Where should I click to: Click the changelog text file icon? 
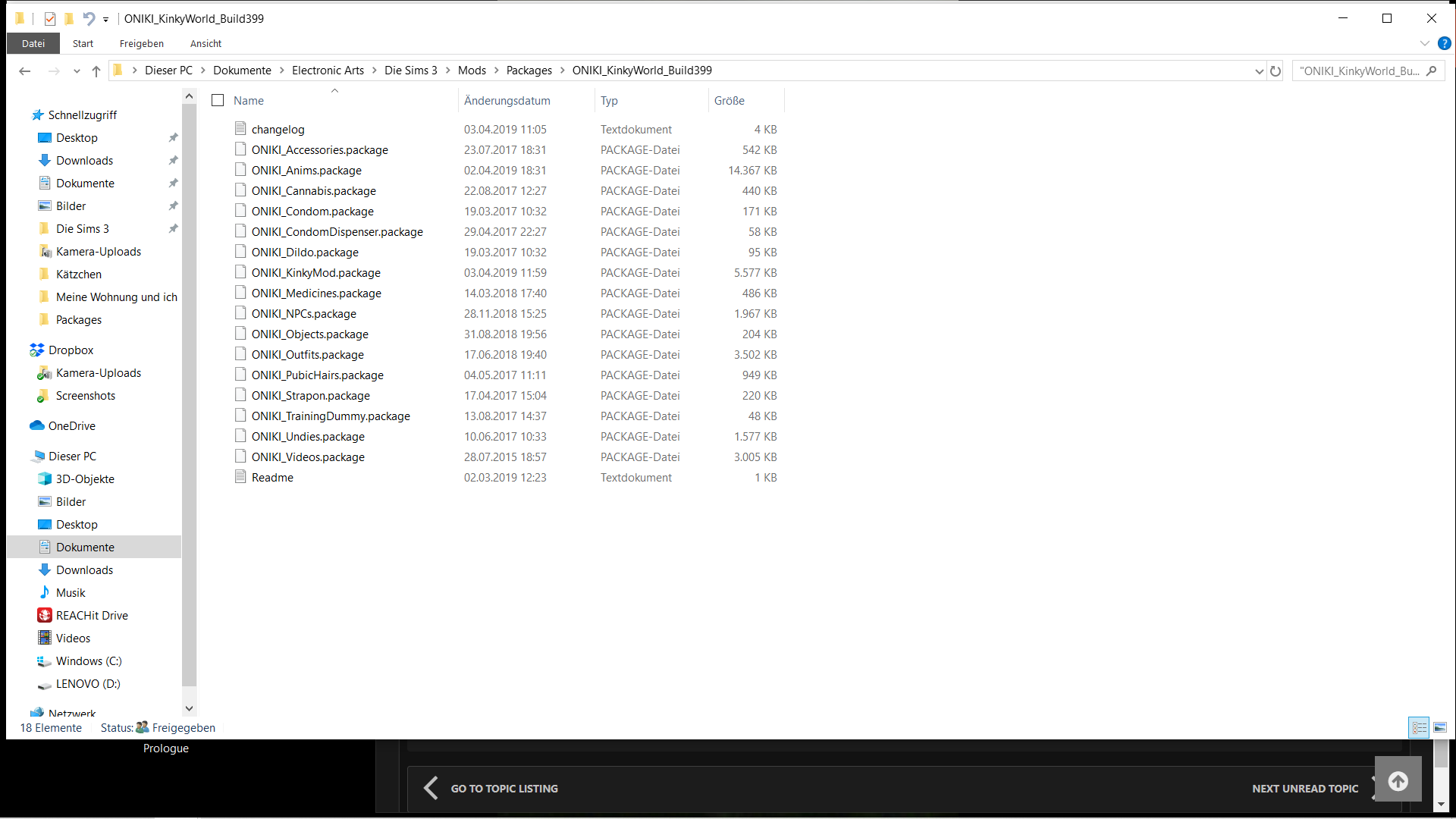click(240, 128)
